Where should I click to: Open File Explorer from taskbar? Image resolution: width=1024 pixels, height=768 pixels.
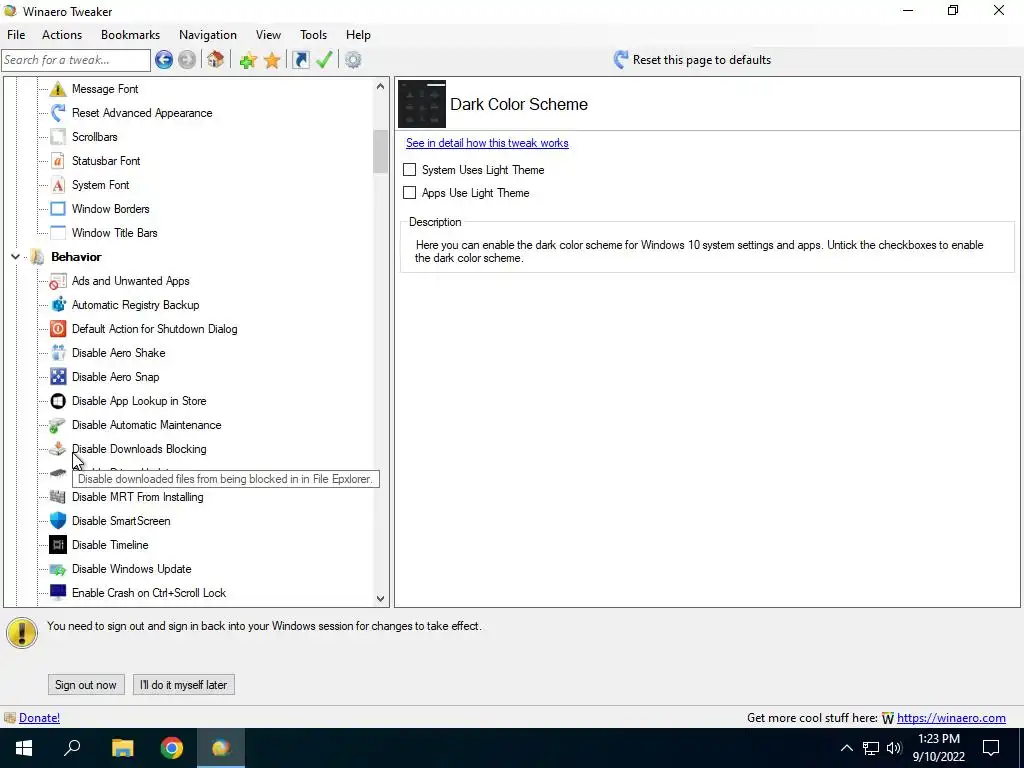tap(122, 748)
